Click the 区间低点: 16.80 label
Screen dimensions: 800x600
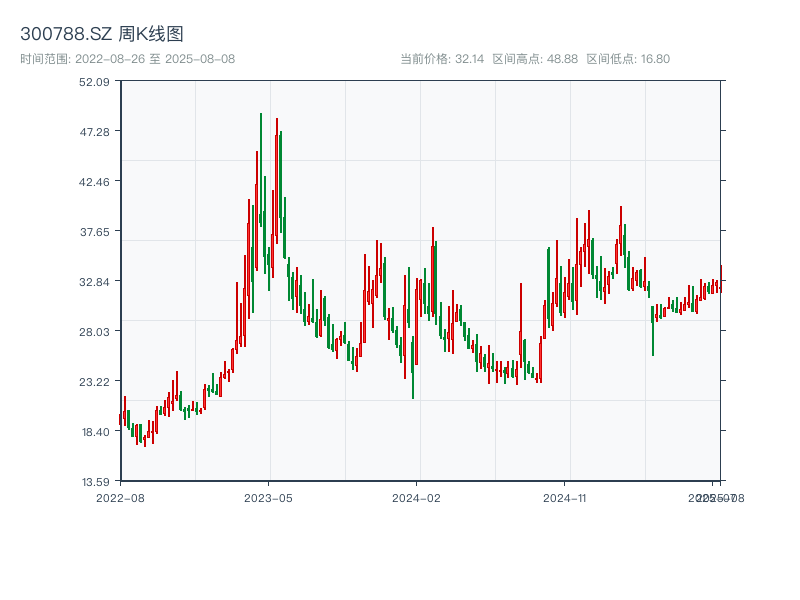pyautogui.click(x=626, y=57)
